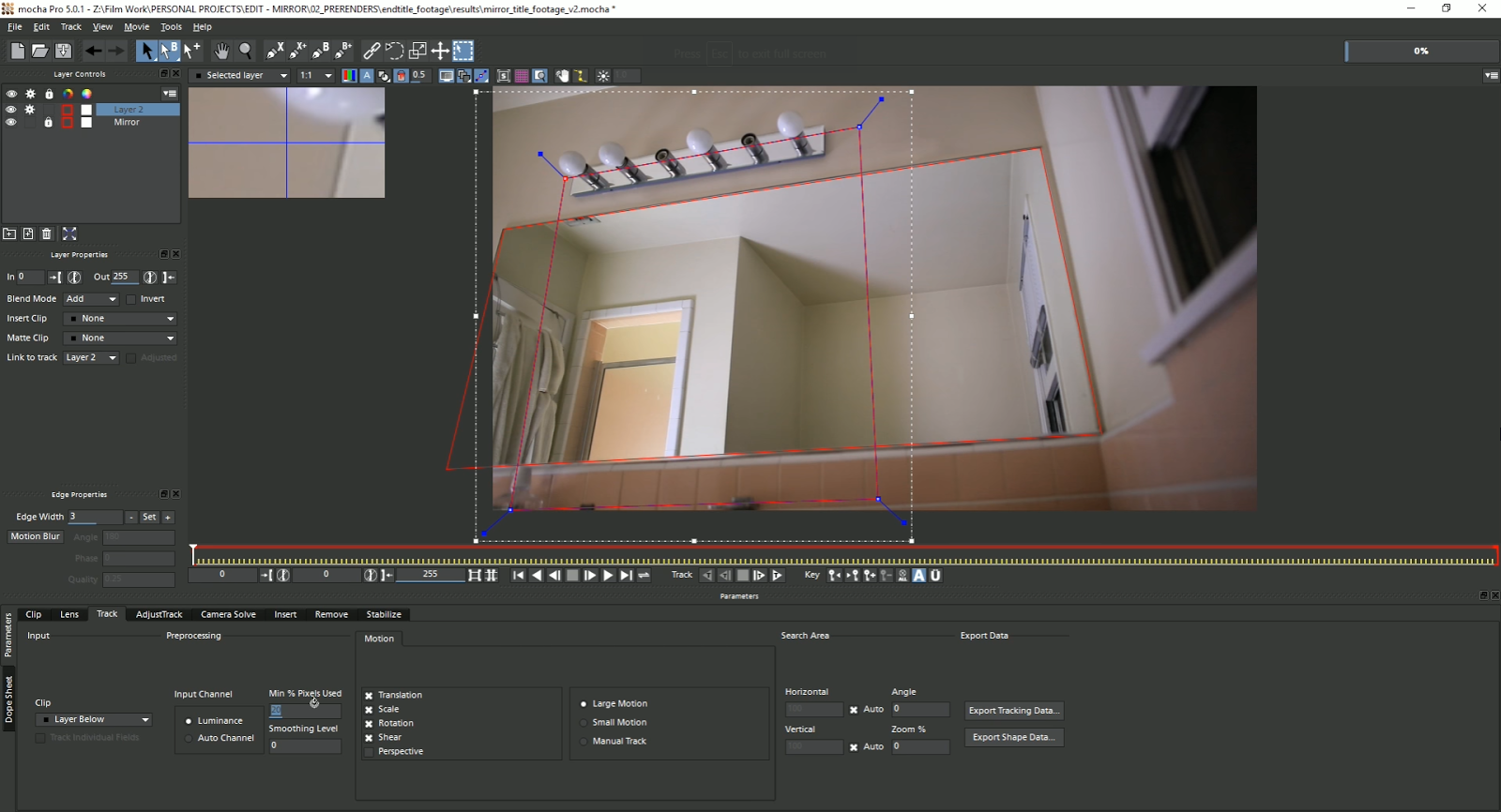Hide the Mirror layer using its eye icon
Viewport: 1501px width, 812px height.
11,122
